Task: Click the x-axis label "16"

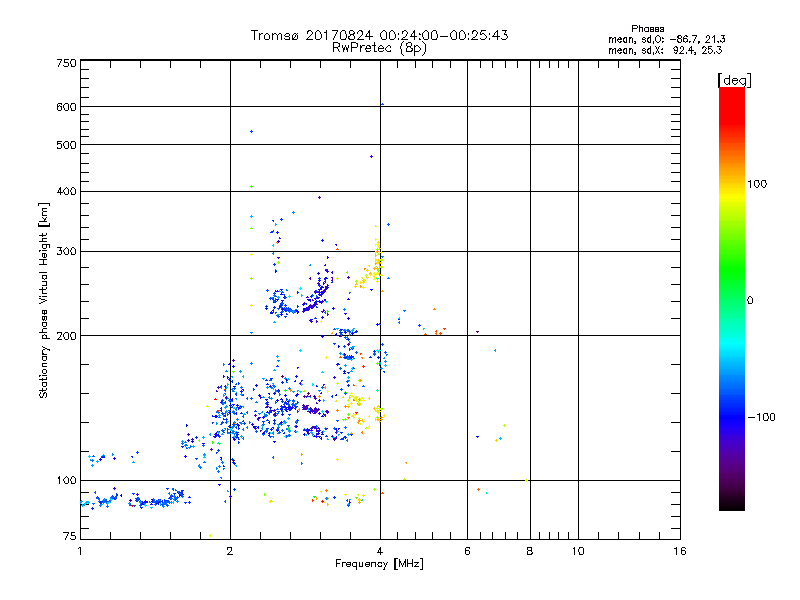Action: (x=680, y=551)
